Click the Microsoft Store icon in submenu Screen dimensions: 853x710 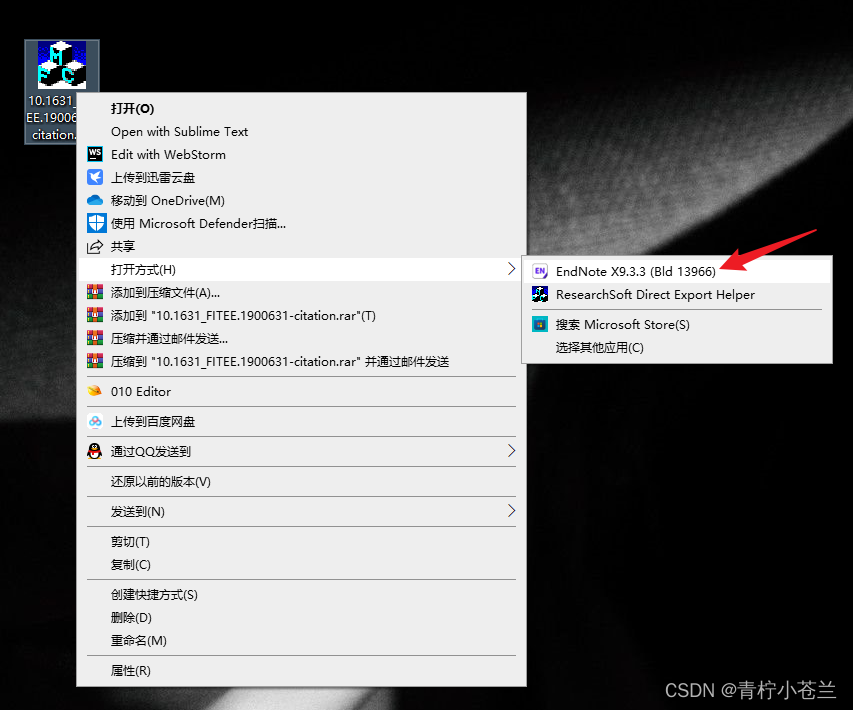[x=540, y=325]
